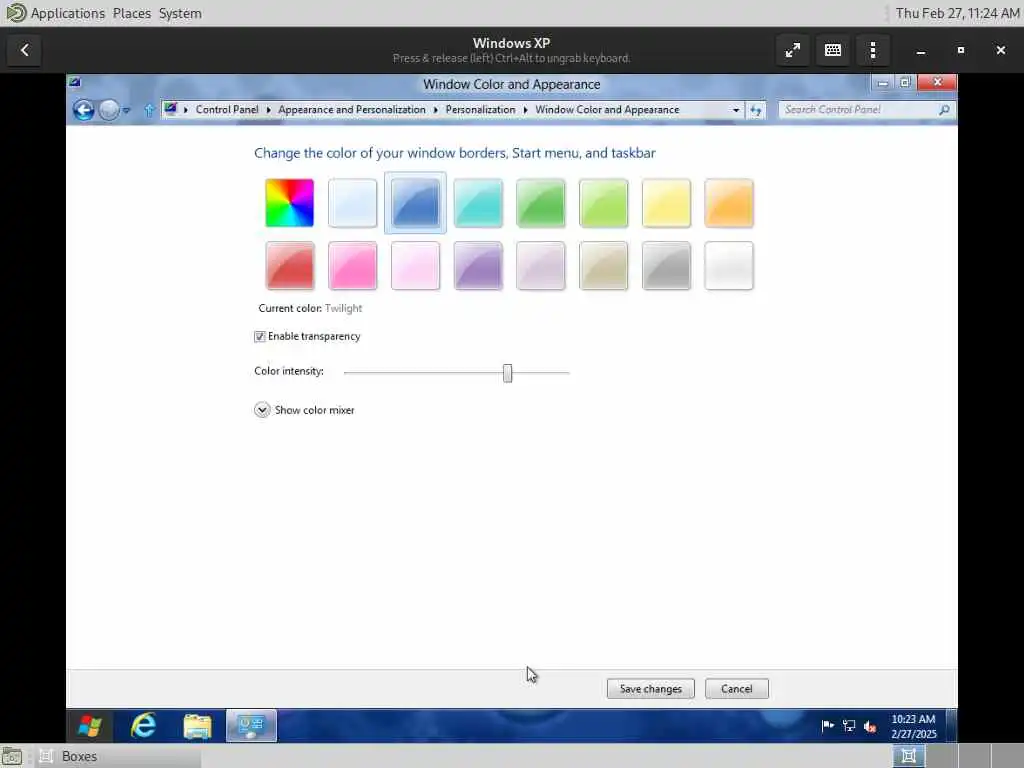Select the gray chocolate swatch
The image size is (1024, 768).
666,266
